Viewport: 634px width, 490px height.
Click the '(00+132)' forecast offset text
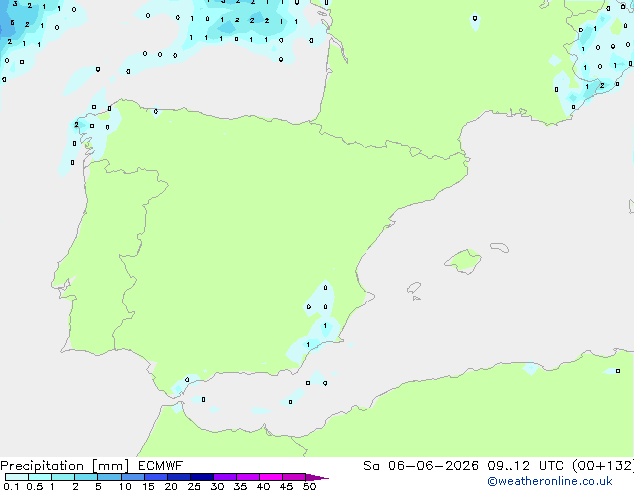603,466
